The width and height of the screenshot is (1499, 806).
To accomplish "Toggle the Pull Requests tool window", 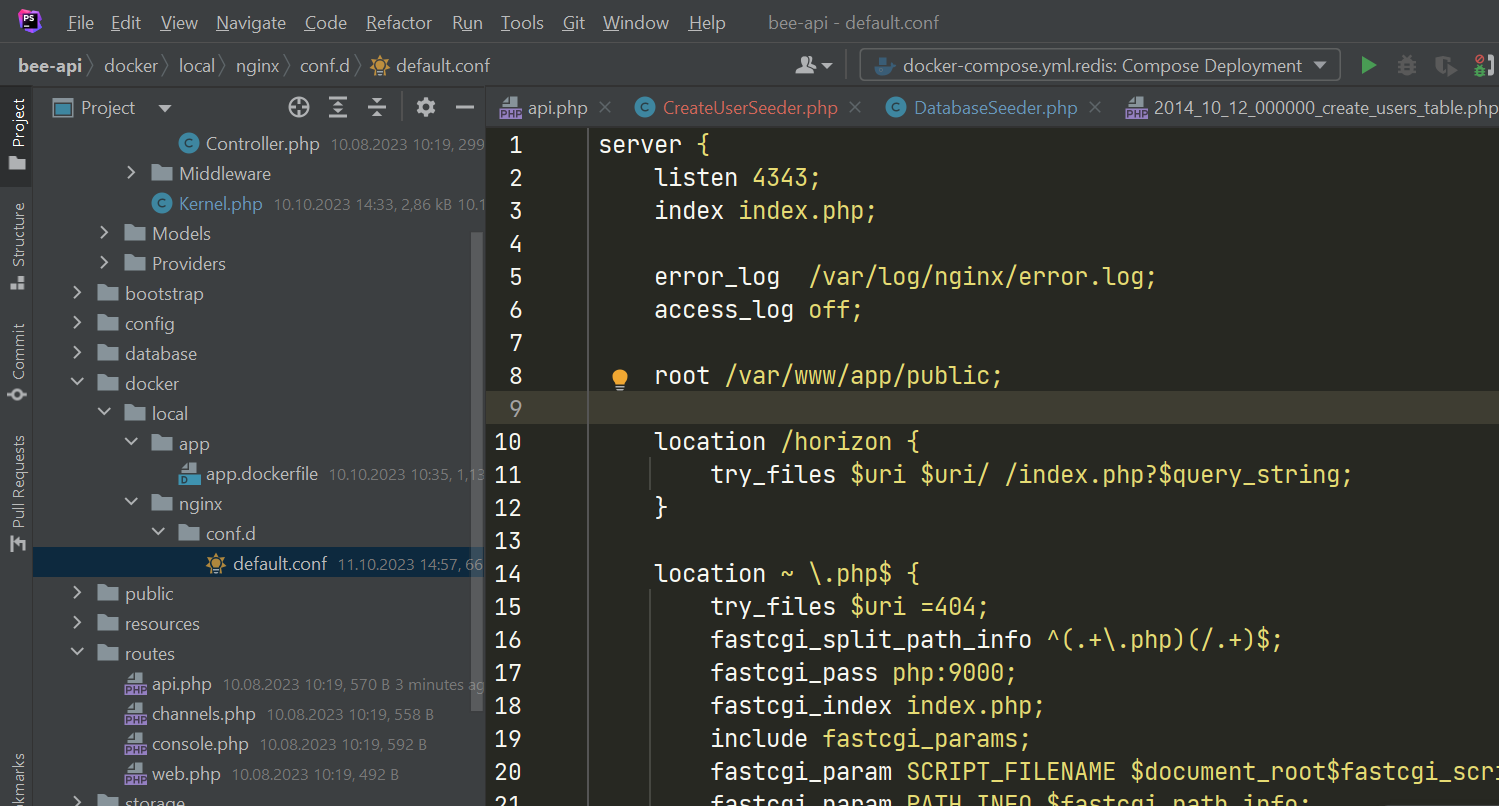I will (x=15, y=480).
